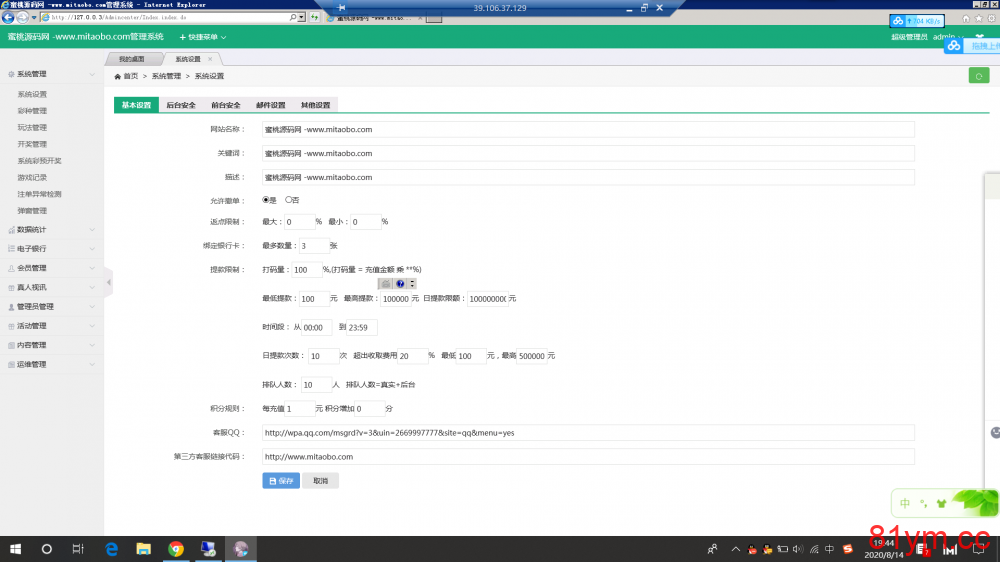This screenshot has width=1000, height=562.
Task: Click the home icon in the breadcrumb
Action: (x=118, y=76)
